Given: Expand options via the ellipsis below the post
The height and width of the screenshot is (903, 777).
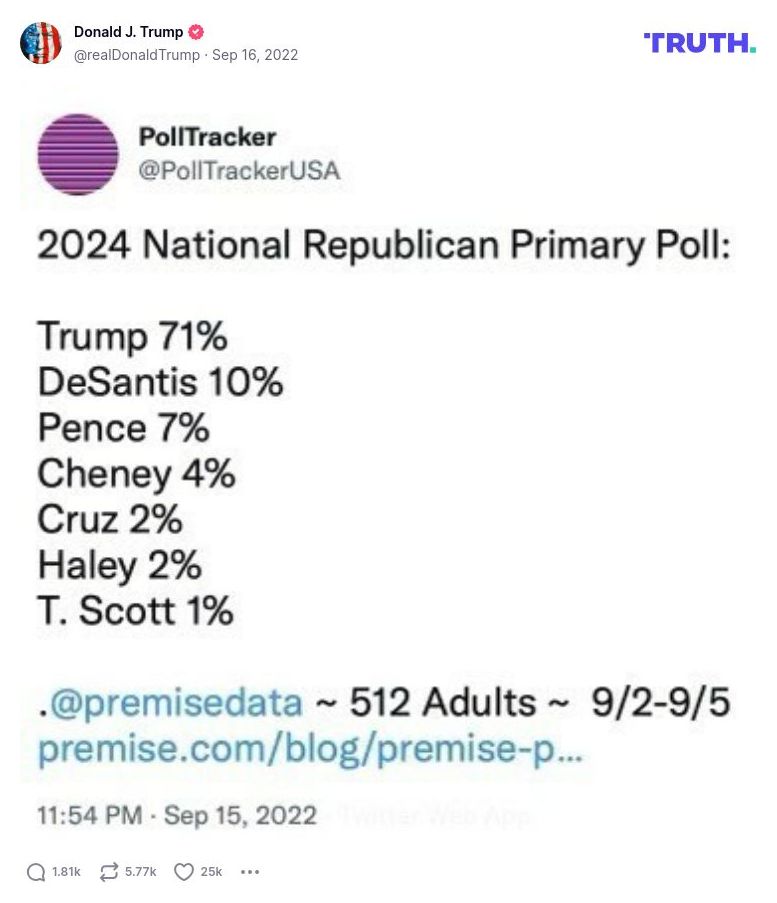Looking at the screenshot, I should pyautogui.click(x=249, y=871).
